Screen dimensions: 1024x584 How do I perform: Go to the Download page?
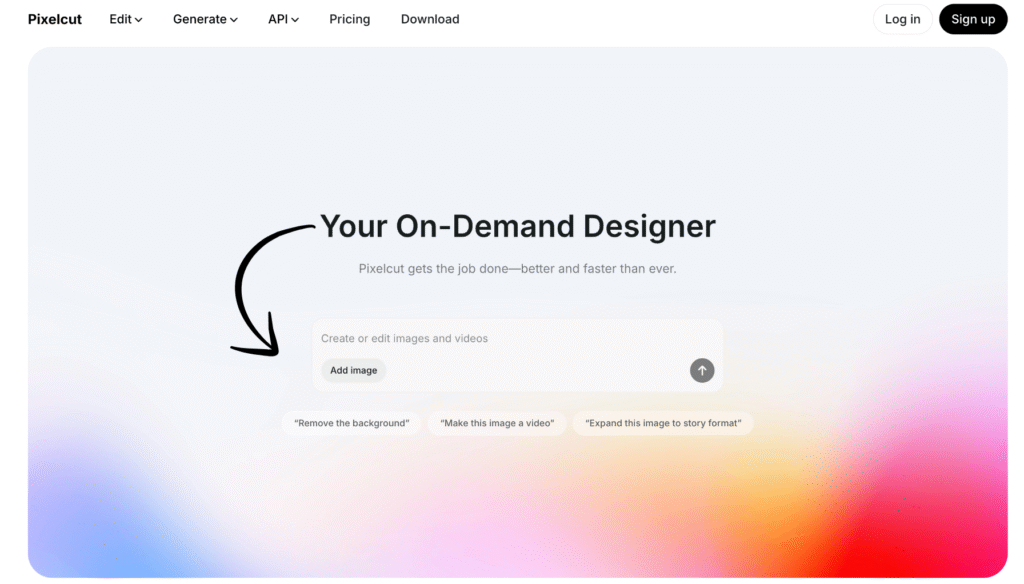430,19
